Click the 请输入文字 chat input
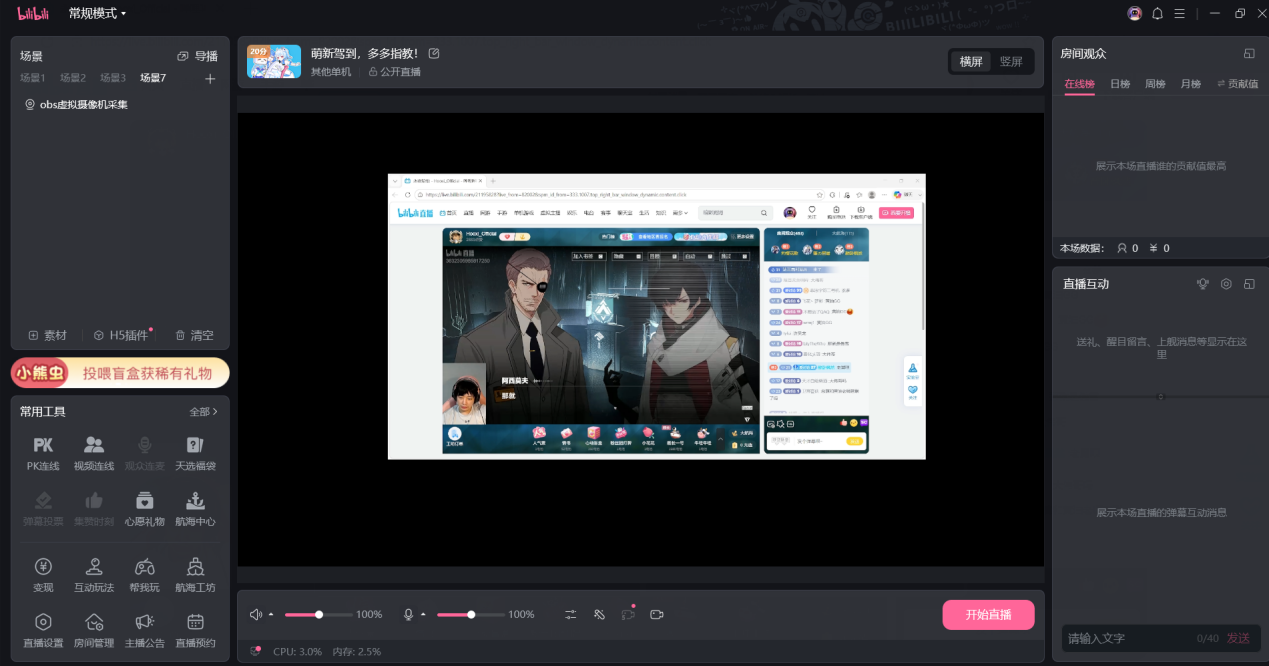Viewport: 1269px width, 666px height. (x=1130, y=638)
